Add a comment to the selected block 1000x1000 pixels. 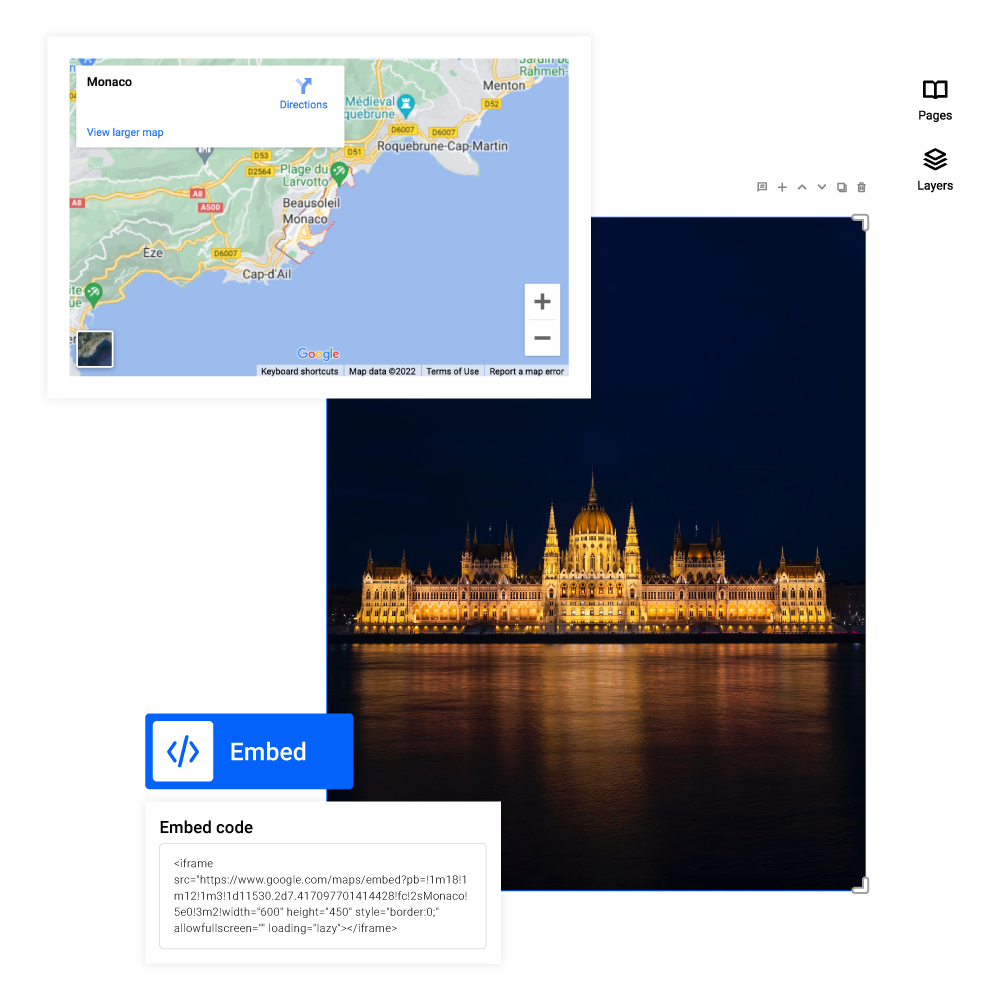click(x=761, y=187)
